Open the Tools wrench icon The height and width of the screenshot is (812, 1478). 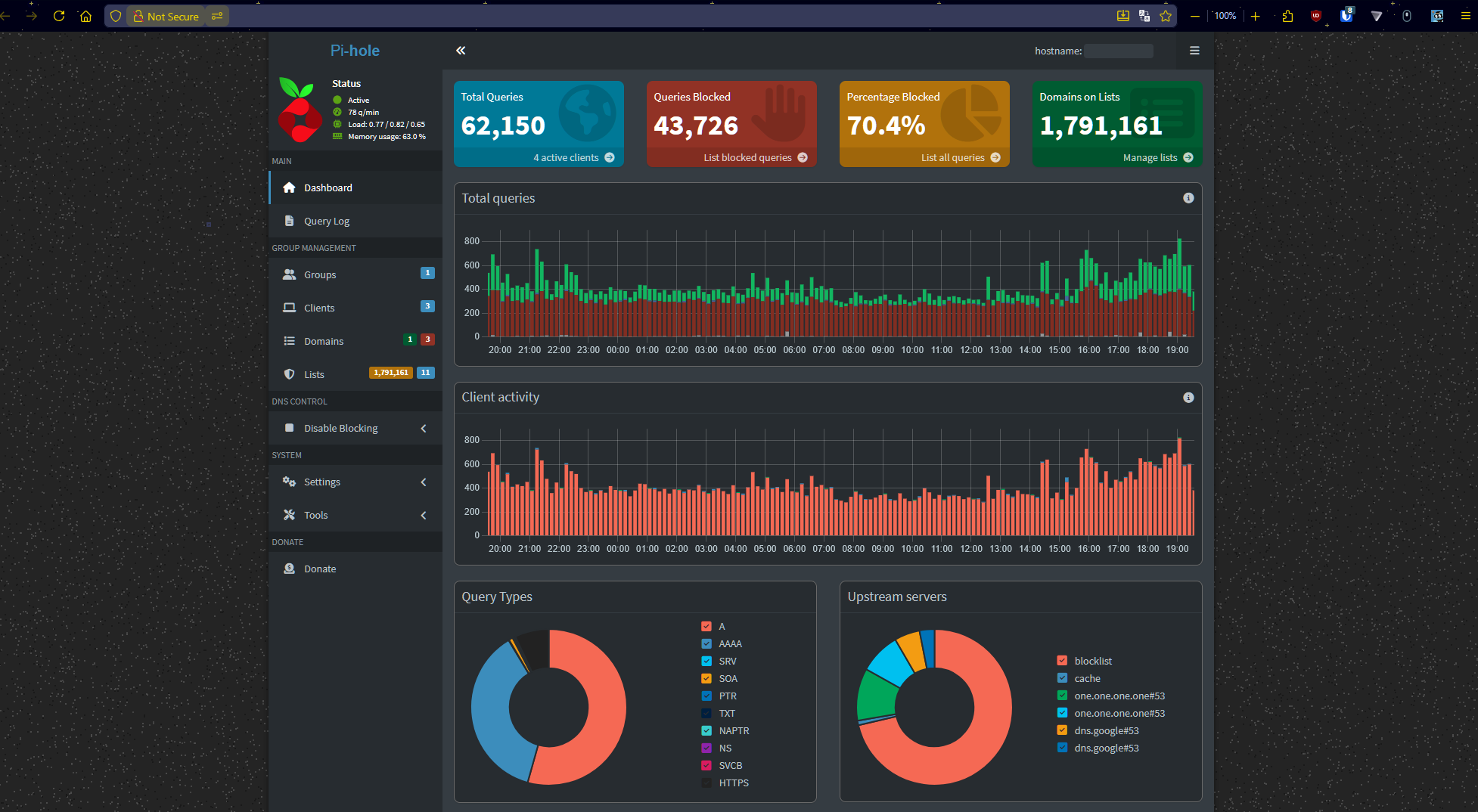(289, 515)
